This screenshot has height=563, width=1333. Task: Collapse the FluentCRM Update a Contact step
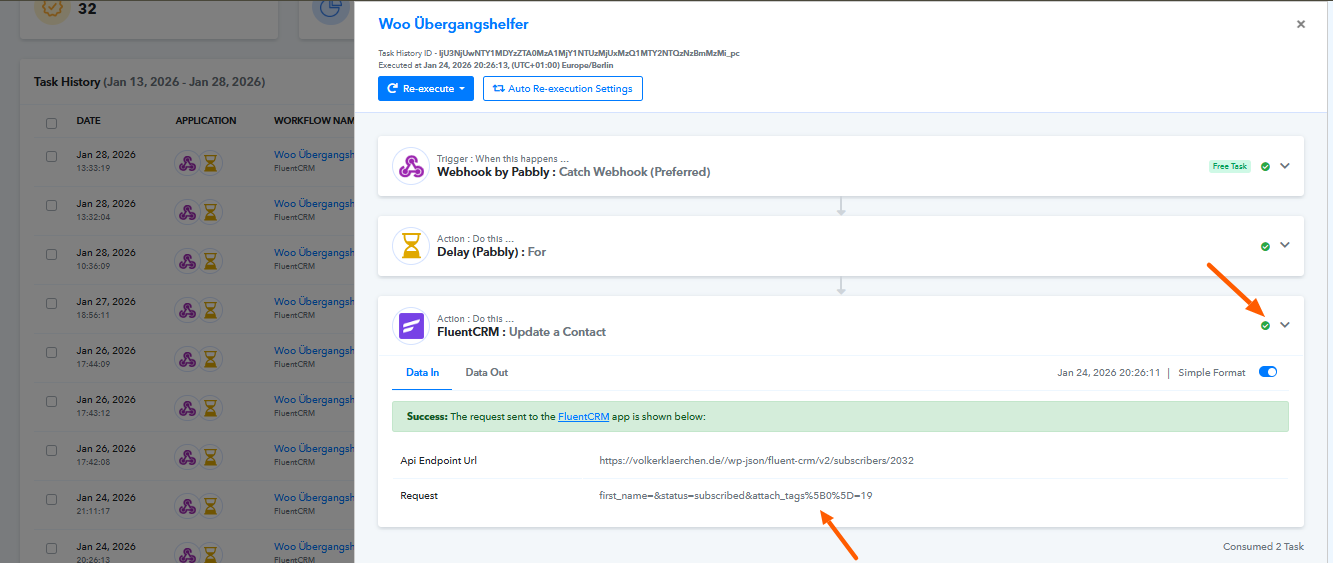1285,325
